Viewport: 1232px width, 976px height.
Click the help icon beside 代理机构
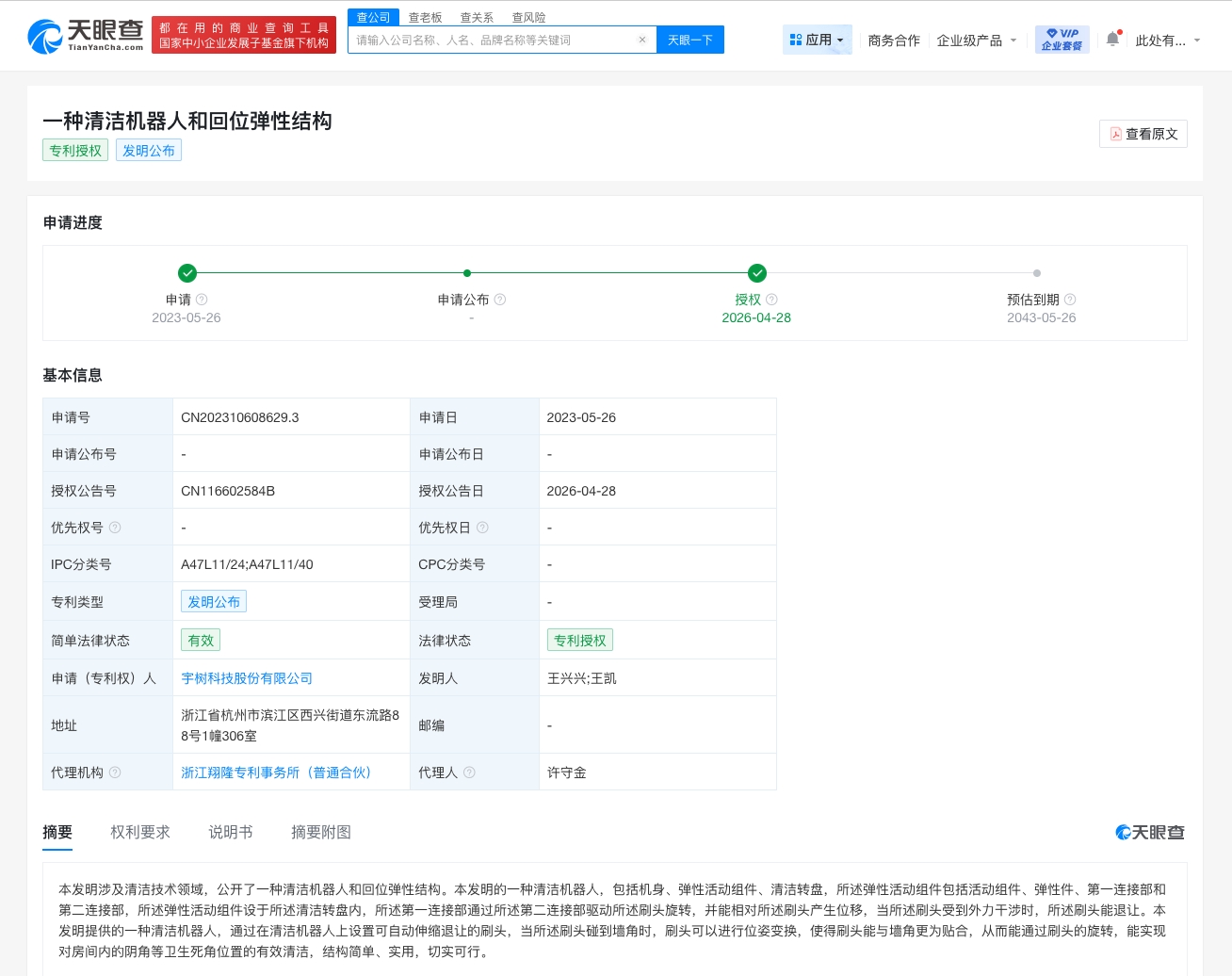coord(115,773)
